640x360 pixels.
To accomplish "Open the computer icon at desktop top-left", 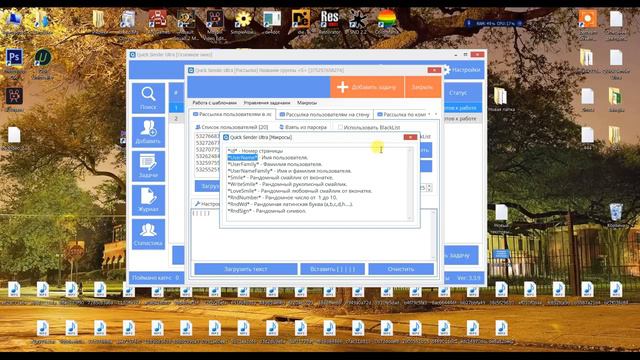I will (x=14, y=20).
